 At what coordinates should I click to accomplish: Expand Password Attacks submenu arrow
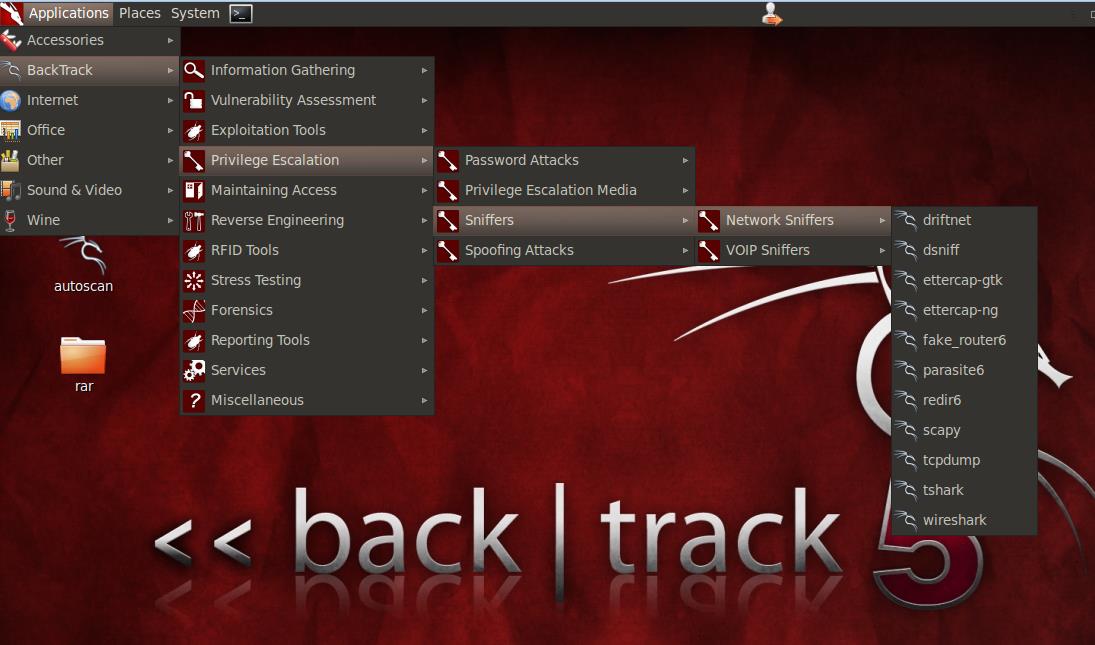(x=686, y=161)
